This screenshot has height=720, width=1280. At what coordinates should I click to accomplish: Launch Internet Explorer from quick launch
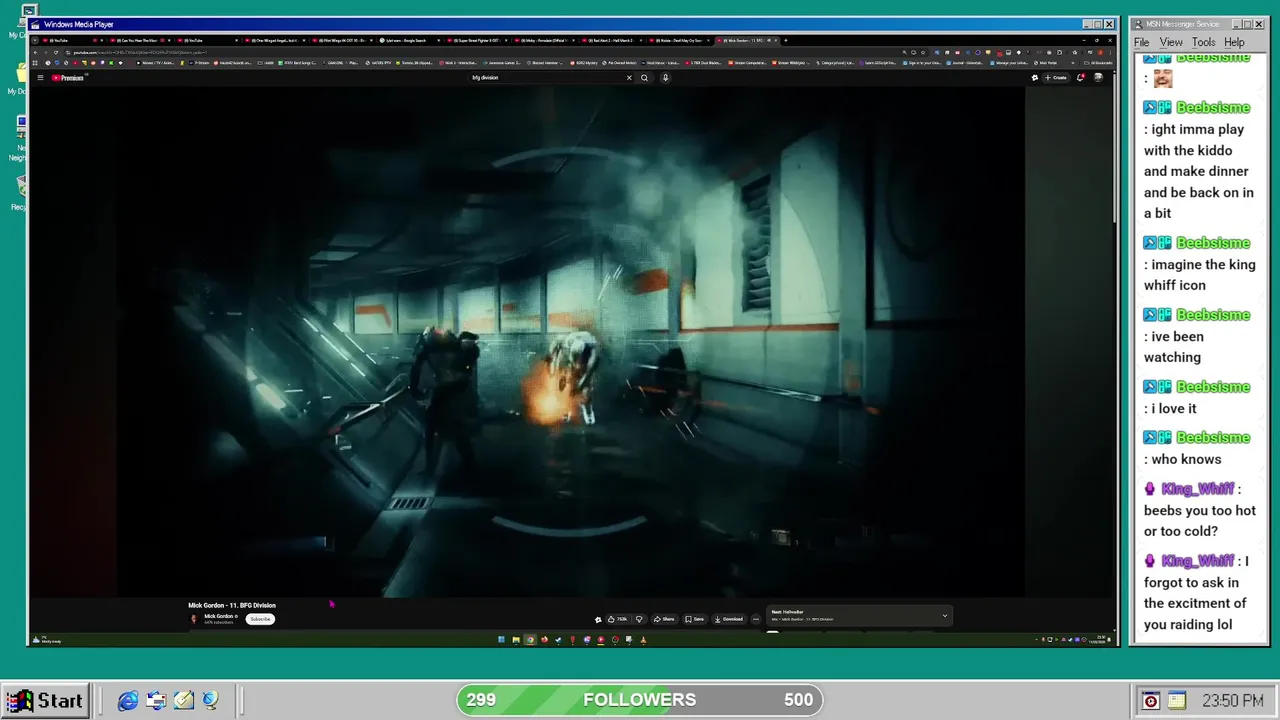[x=128, y=701]
